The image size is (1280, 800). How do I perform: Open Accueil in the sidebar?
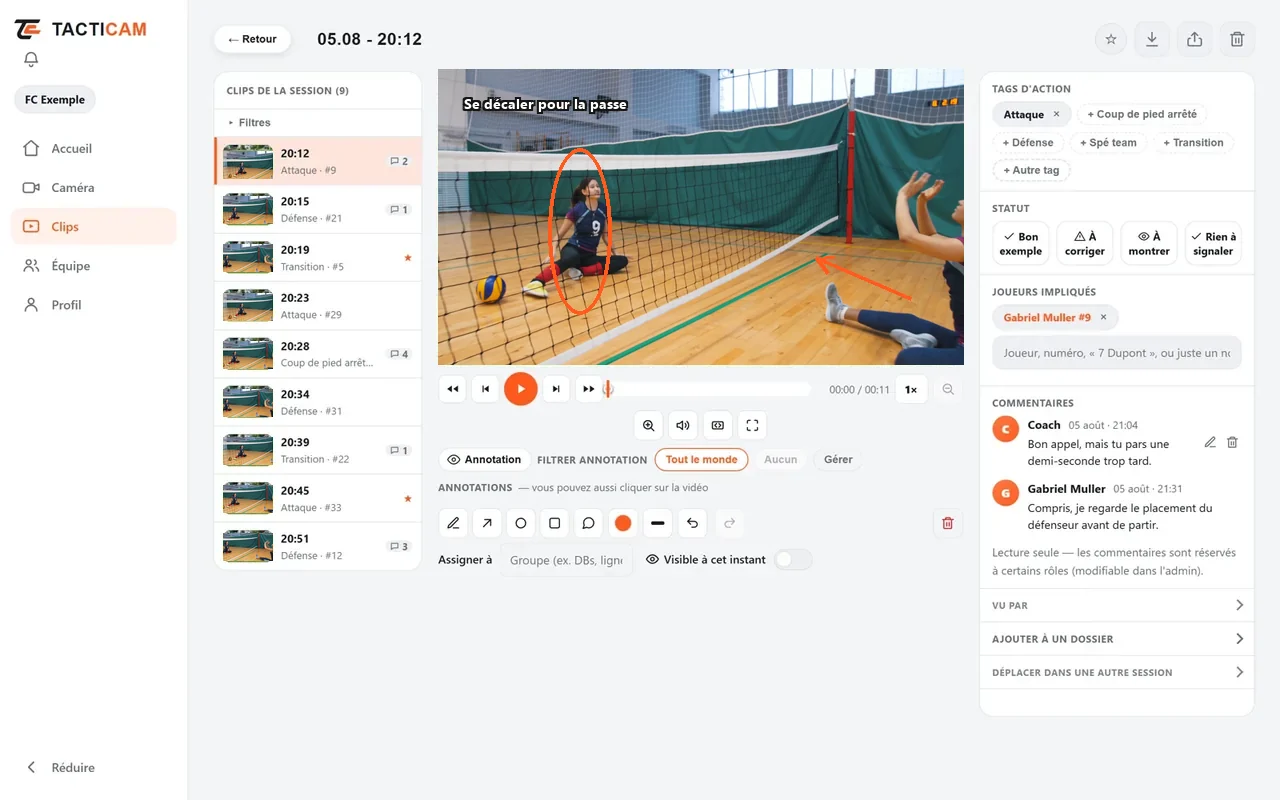tap(93, 149)
